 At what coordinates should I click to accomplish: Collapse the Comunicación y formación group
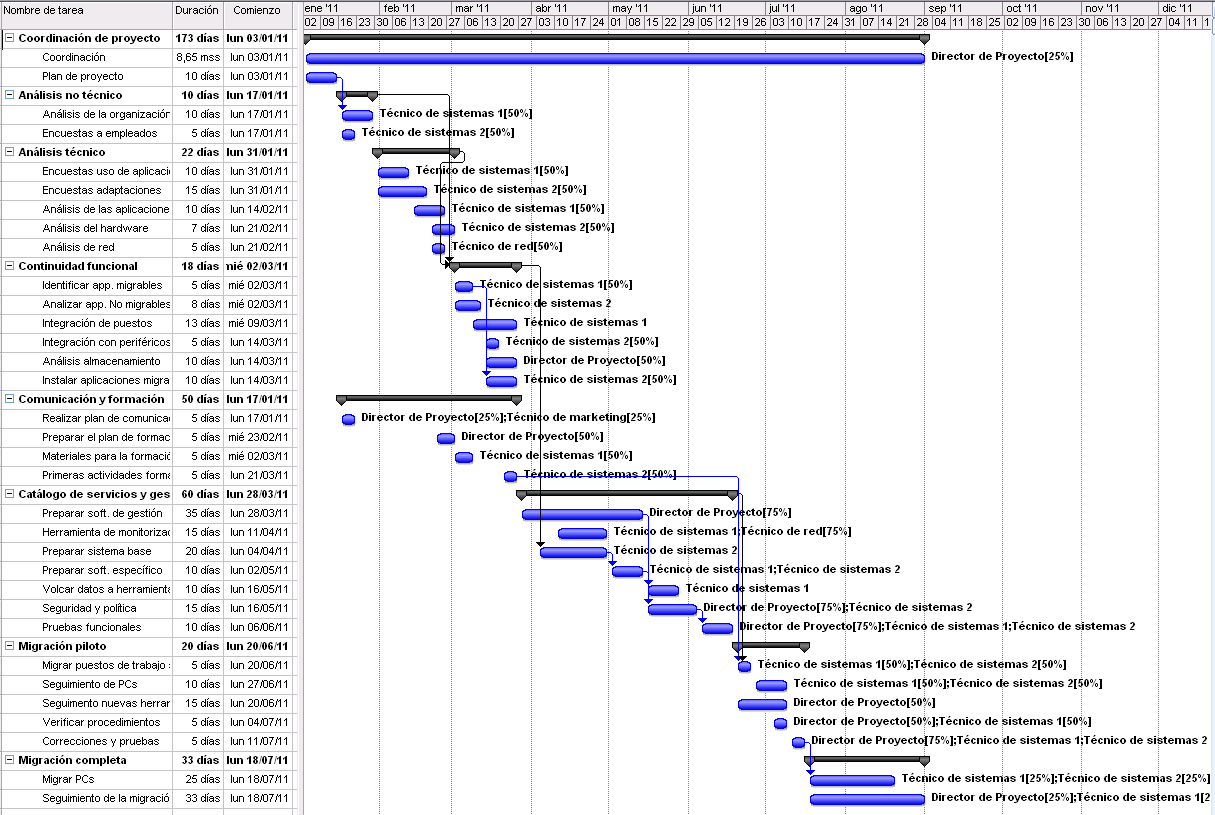pos(9,399)
